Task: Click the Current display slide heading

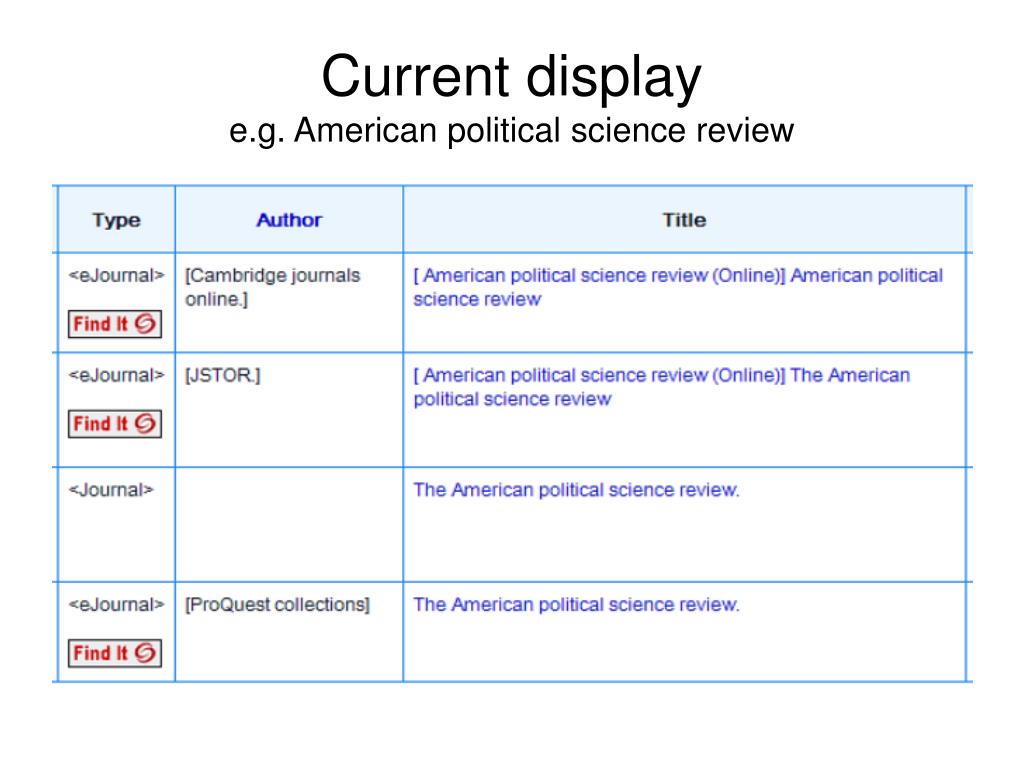Action: point(511,77)
